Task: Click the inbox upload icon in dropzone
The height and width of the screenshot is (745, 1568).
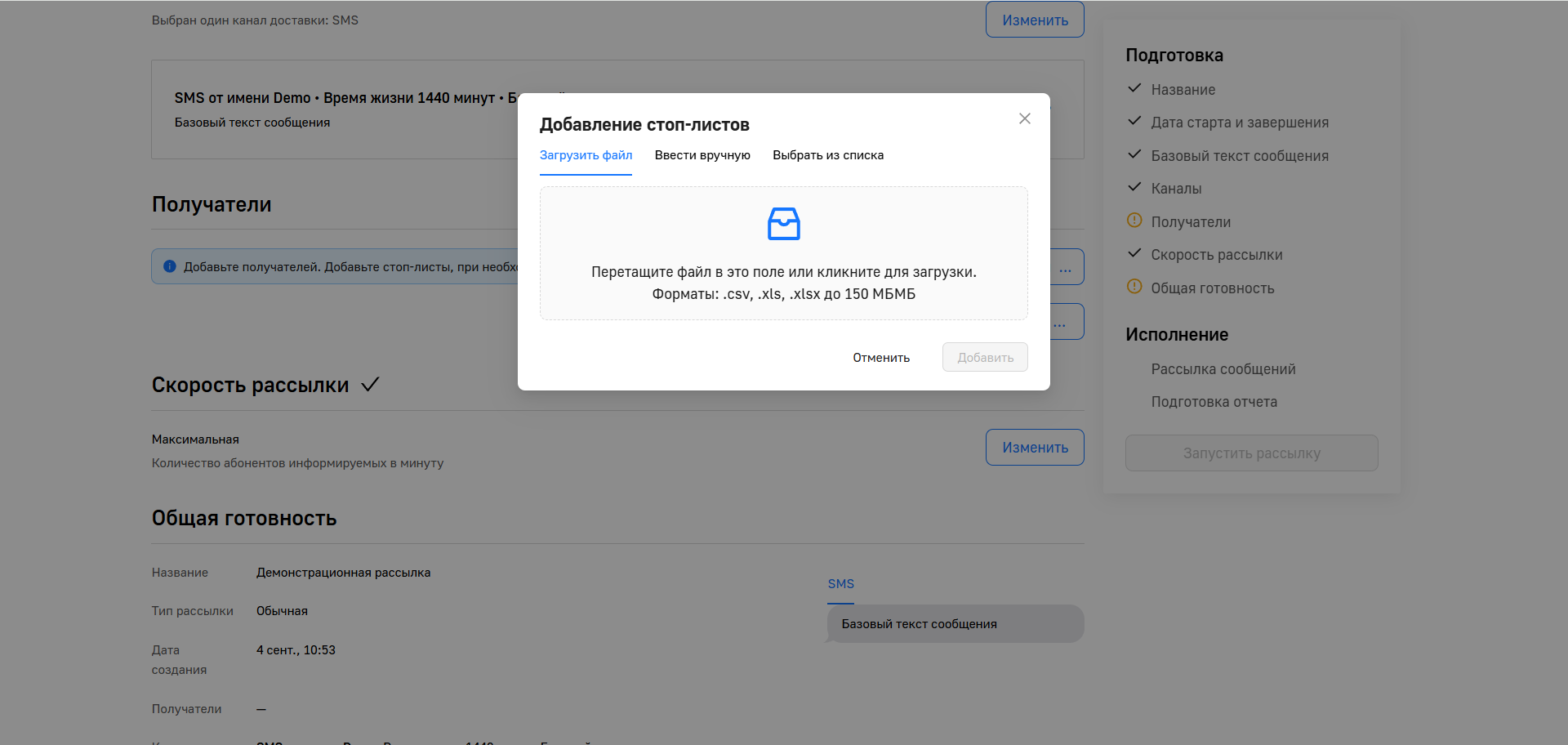Action: point(783,224)
